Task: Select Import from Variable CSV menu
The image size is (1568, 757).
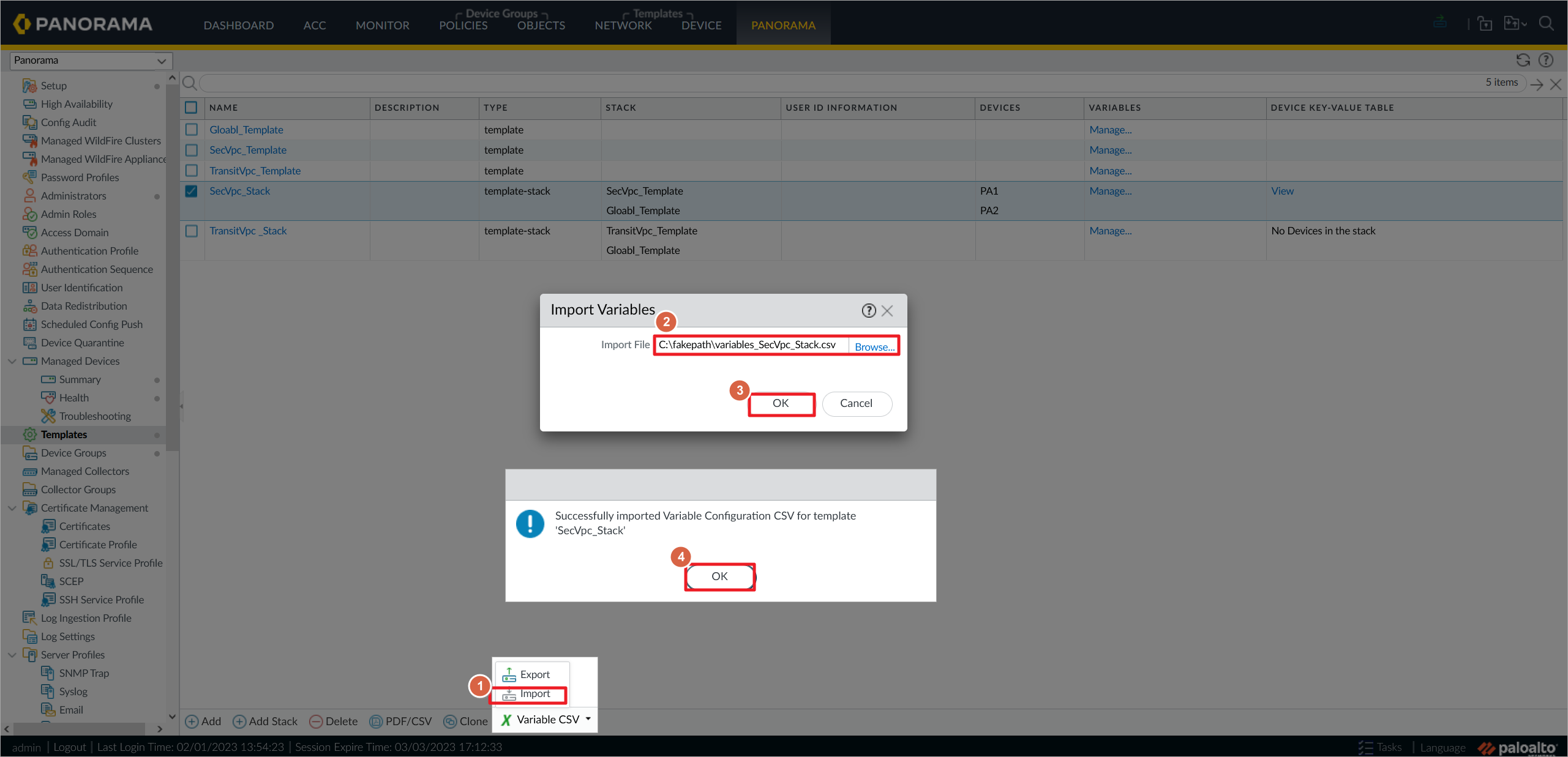Action: click(530, 694)
